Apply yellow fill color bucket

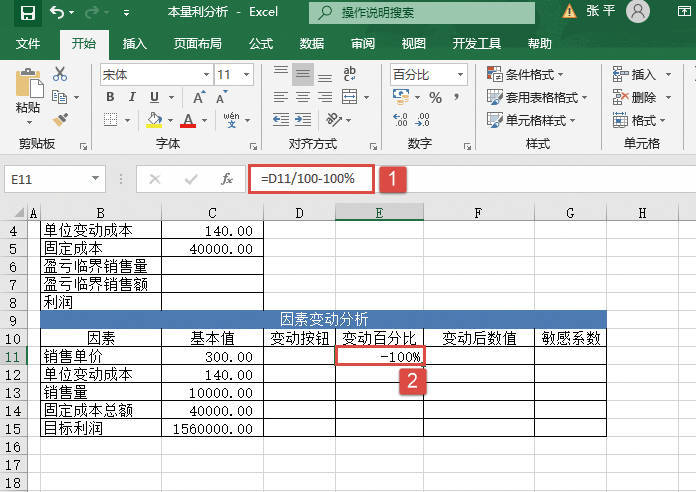[154, 119]
